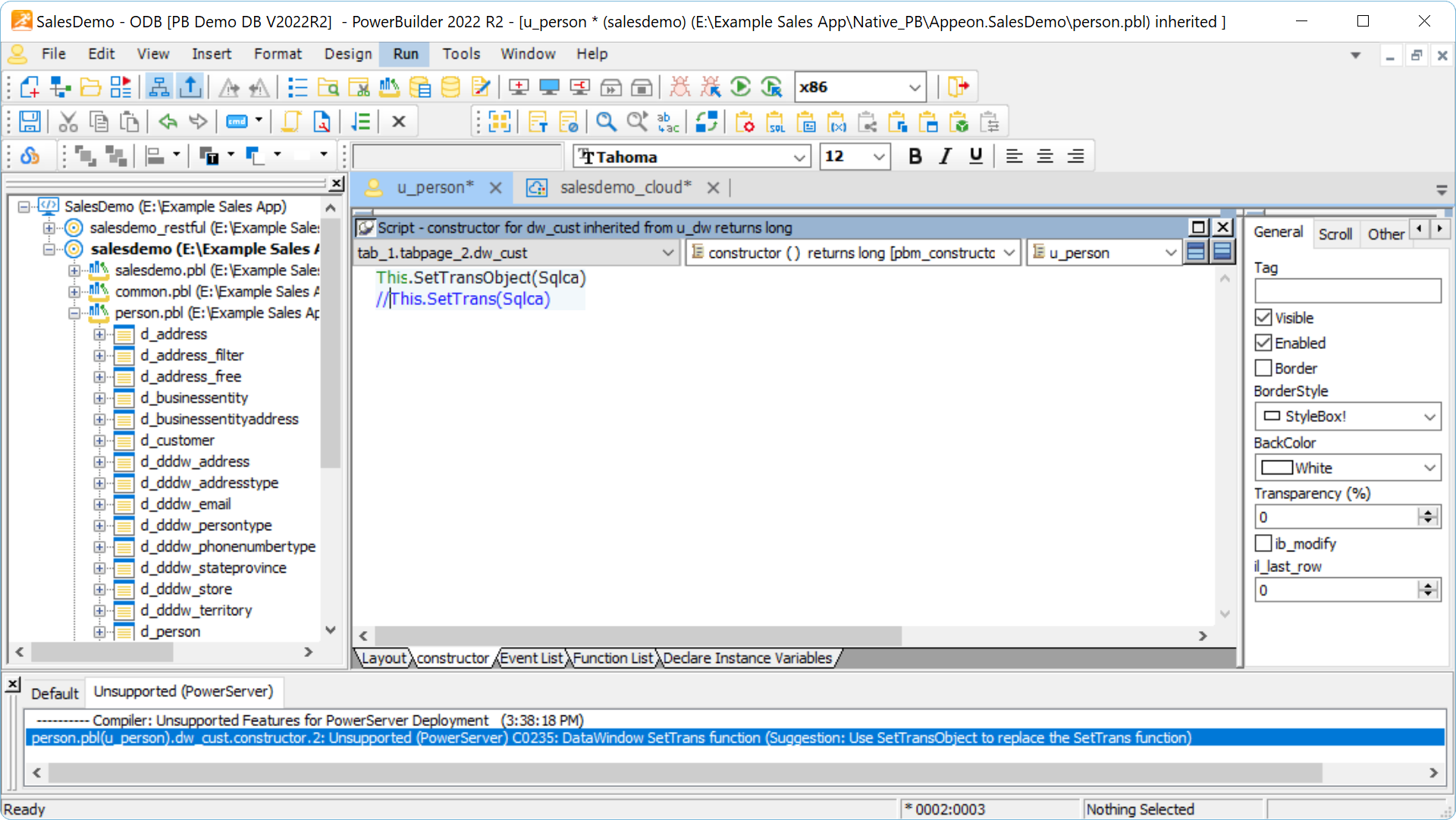
Task: Click the Find magnifier icon
Action: tap(606, 122)
